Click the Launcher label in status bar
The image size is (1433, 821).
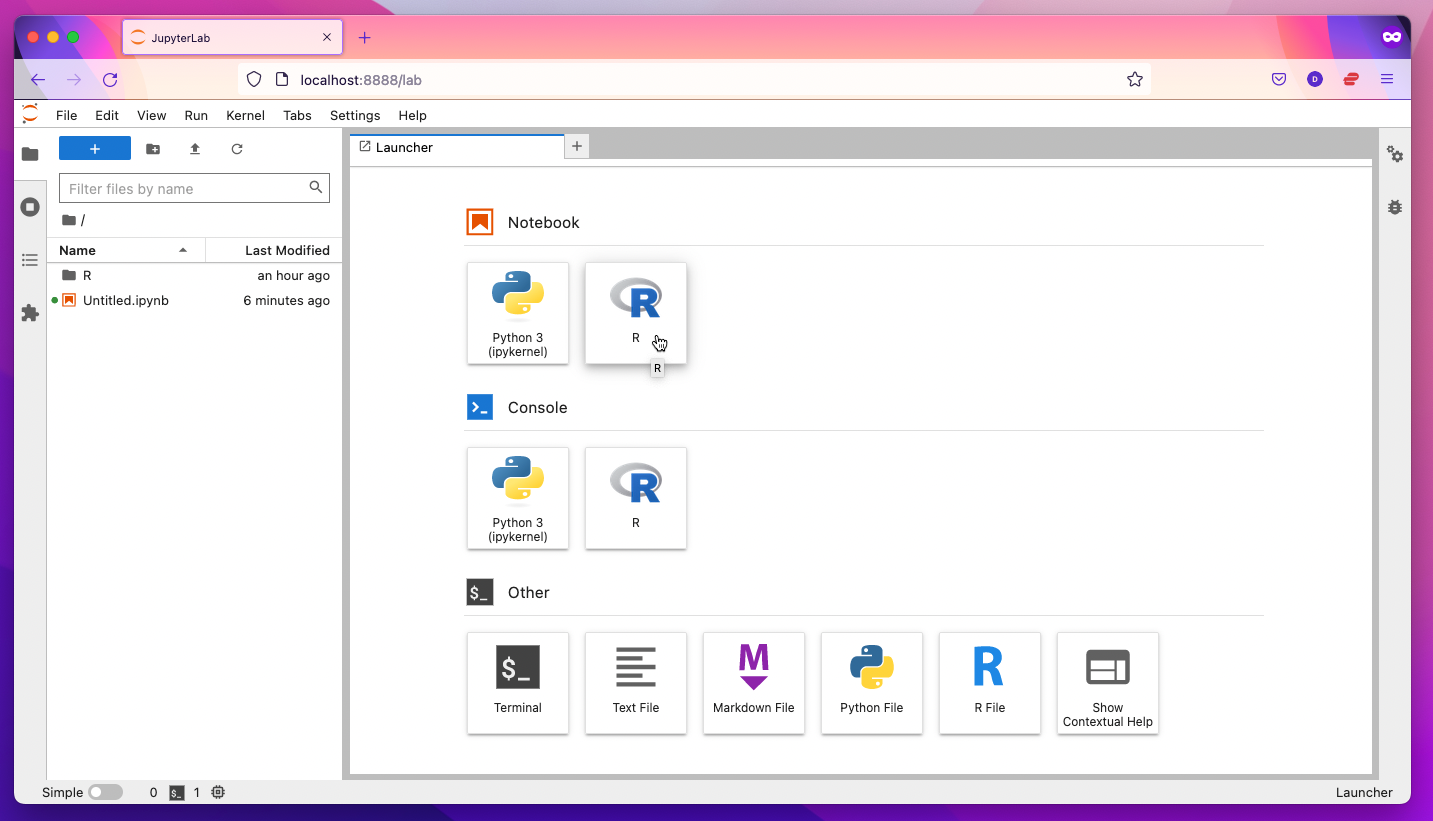coord(1364,792)
